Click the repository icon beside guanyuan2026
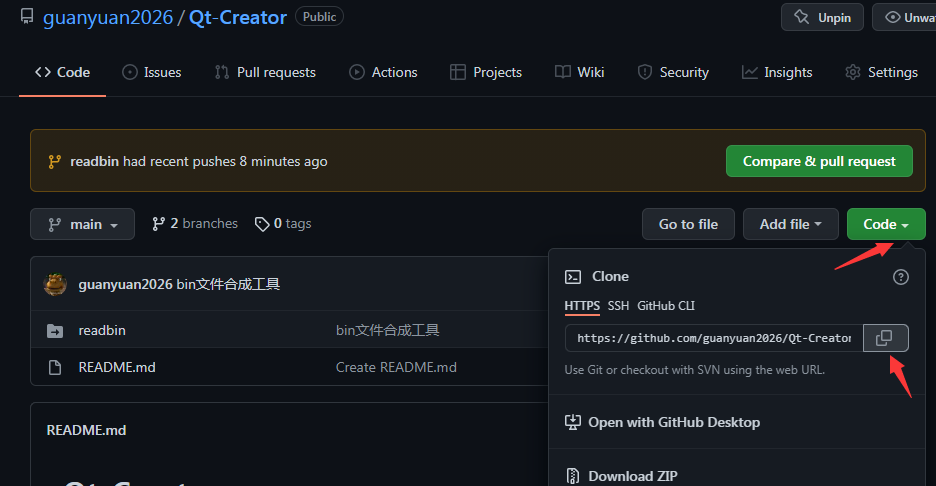This screenshot has height=486, width=936. [x=27, y=16]
